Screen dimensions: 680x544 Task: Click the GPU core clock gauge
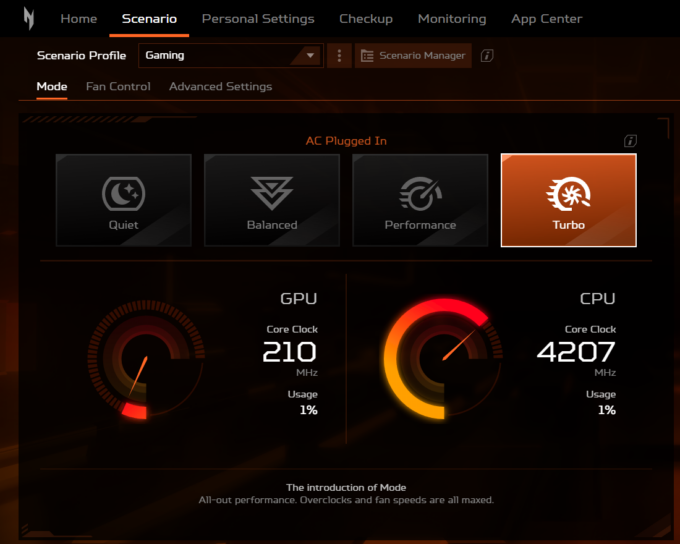tap(145, 361)
